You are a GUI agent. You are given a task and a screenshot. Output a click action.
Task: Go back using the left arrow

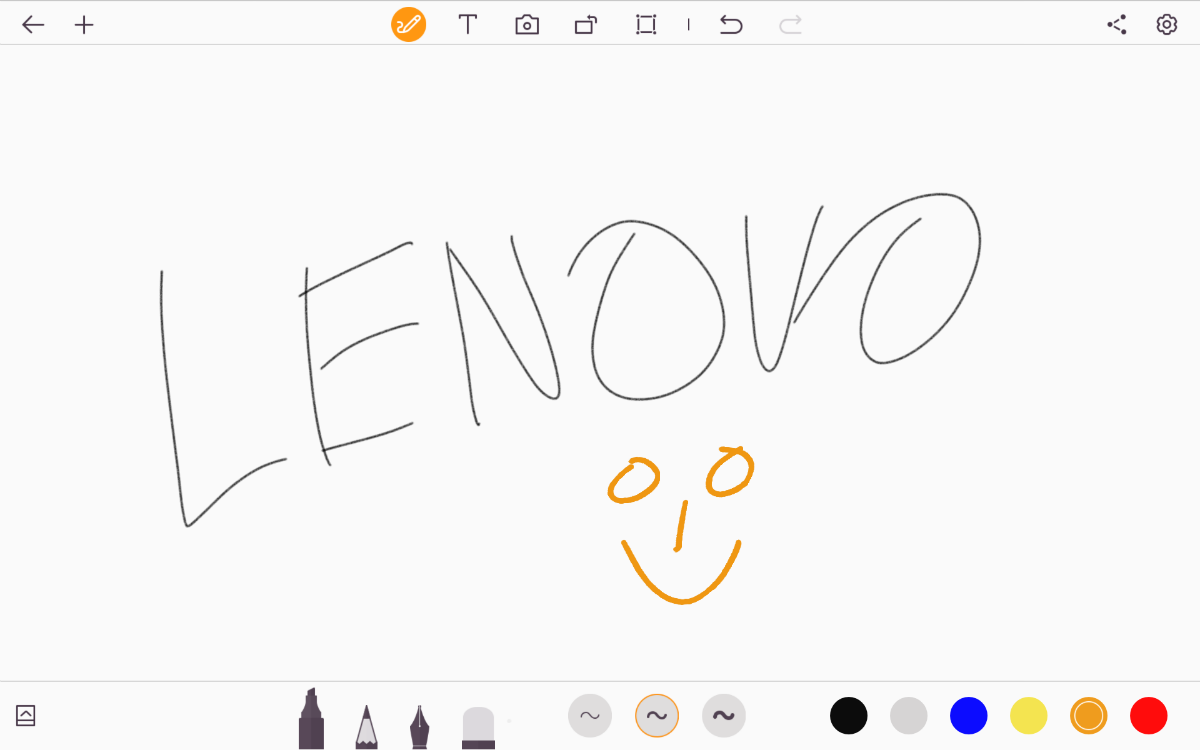[x=33, y=25]
